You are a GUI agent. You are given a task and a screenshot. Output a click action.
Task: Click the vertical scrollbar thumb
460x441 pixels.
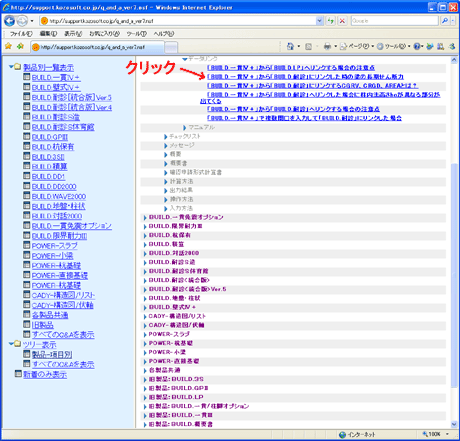[454, 275]
